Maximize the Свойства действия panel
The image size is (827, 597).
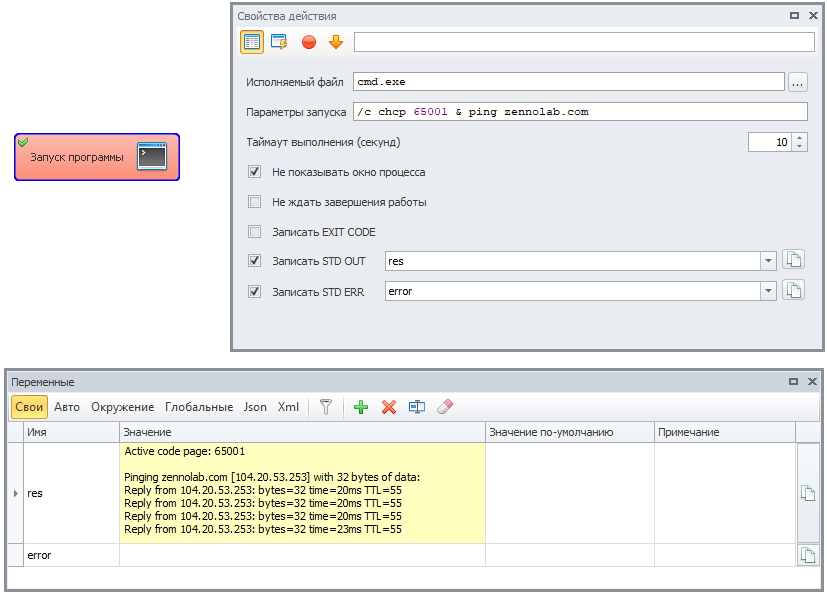[x=794, y=15]
